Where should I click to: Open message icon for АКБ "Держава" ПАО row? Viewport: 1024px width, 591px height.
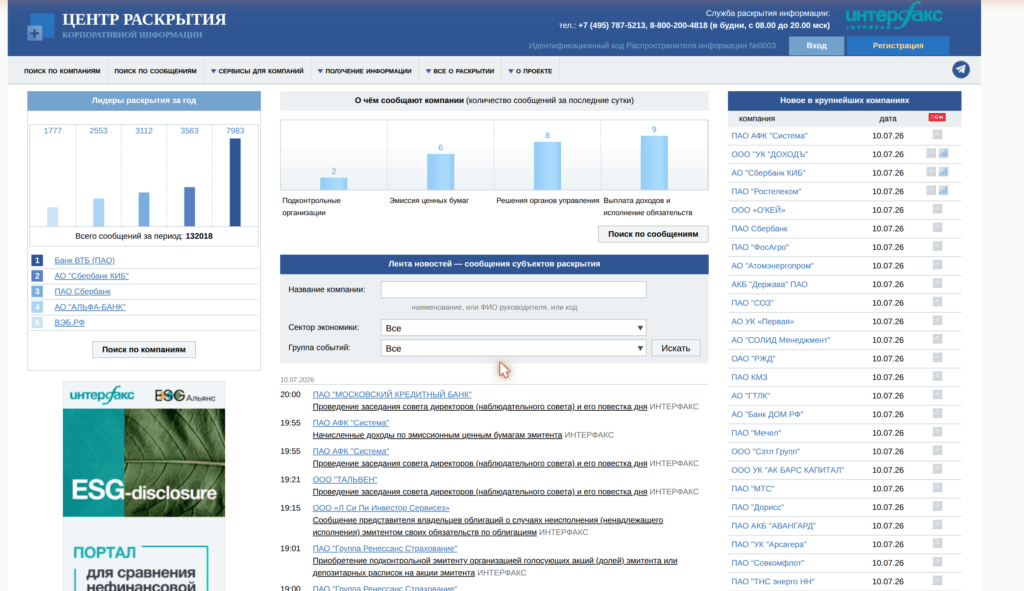[937, 283]
